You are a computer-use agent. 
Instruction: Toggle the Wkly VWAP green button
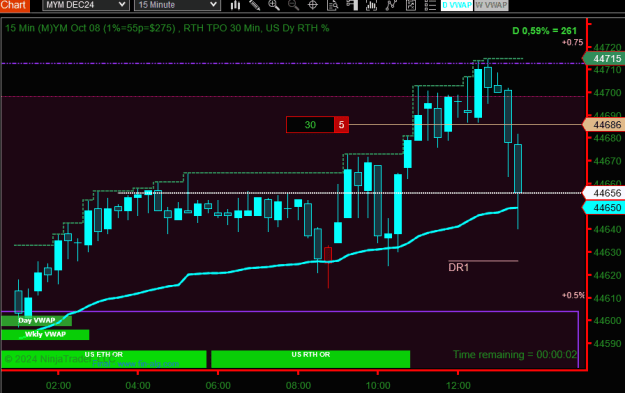[45, 334]
